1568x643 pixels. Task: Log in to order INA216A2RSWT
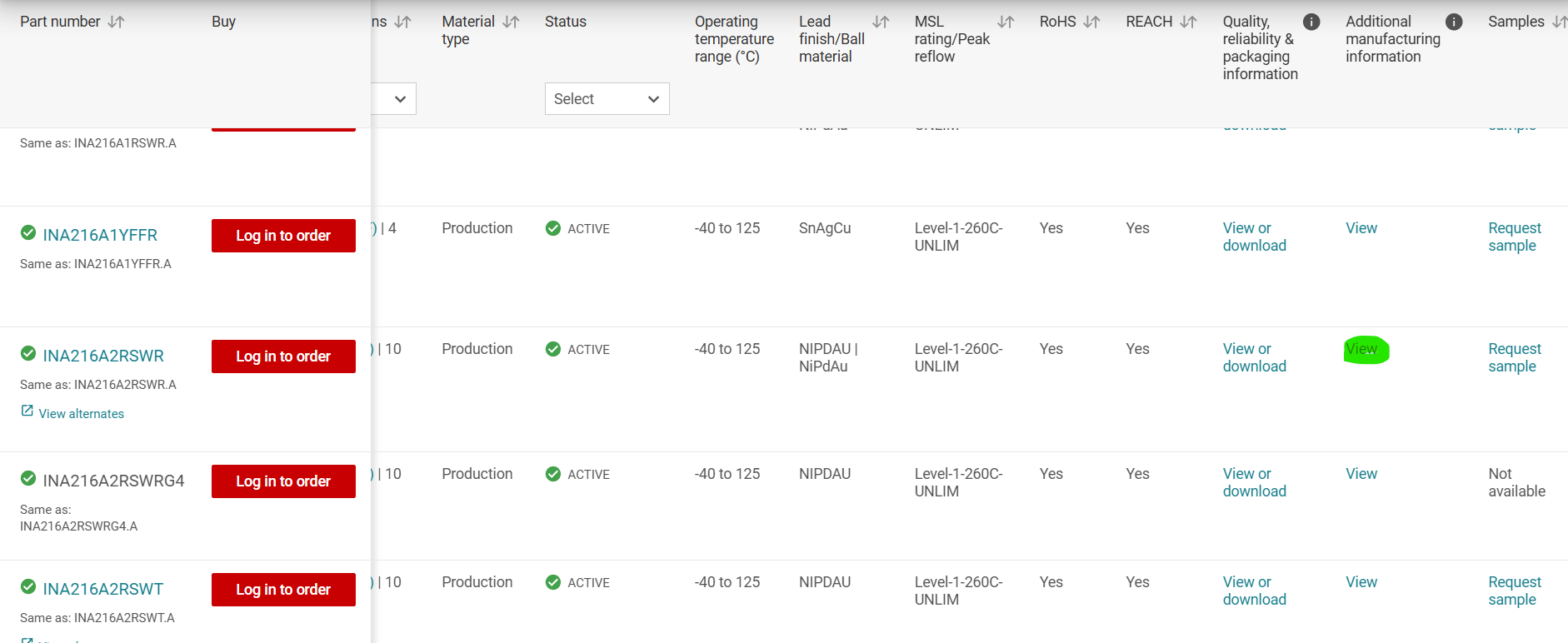coord(283,590)
